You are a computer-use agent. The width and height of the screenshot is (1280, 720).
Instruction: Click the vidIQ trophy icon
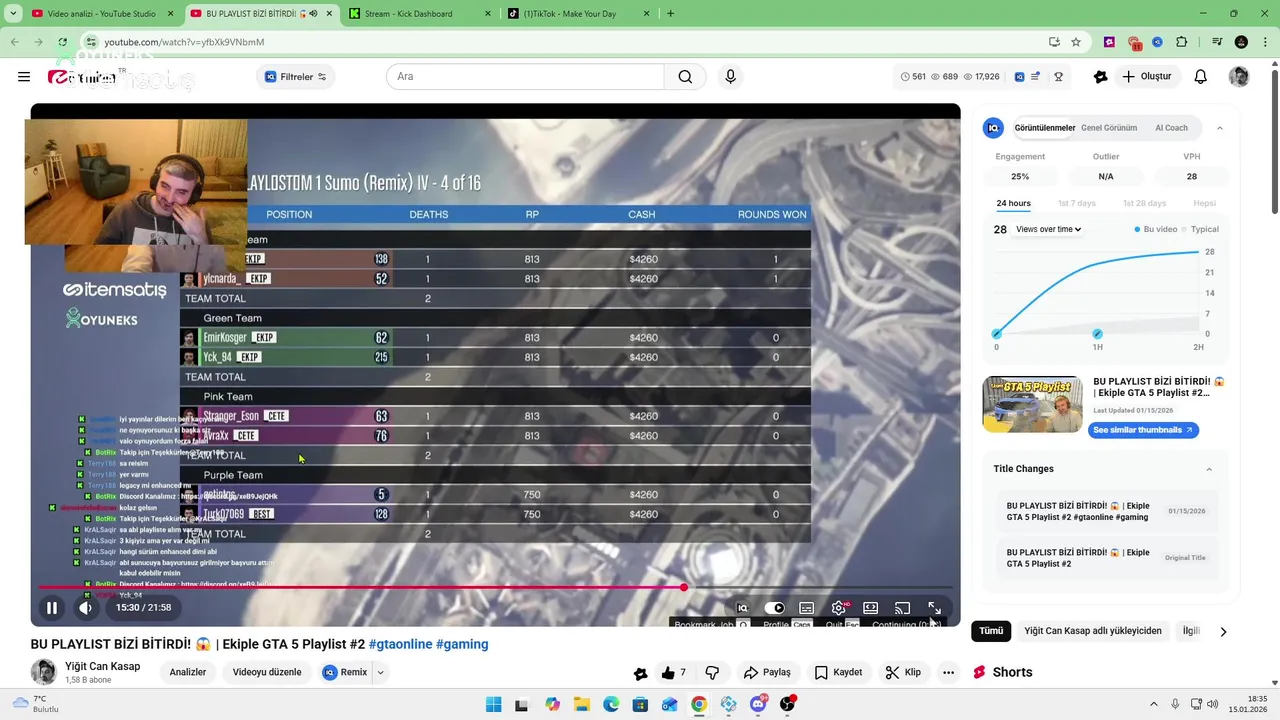[1058, 77]
